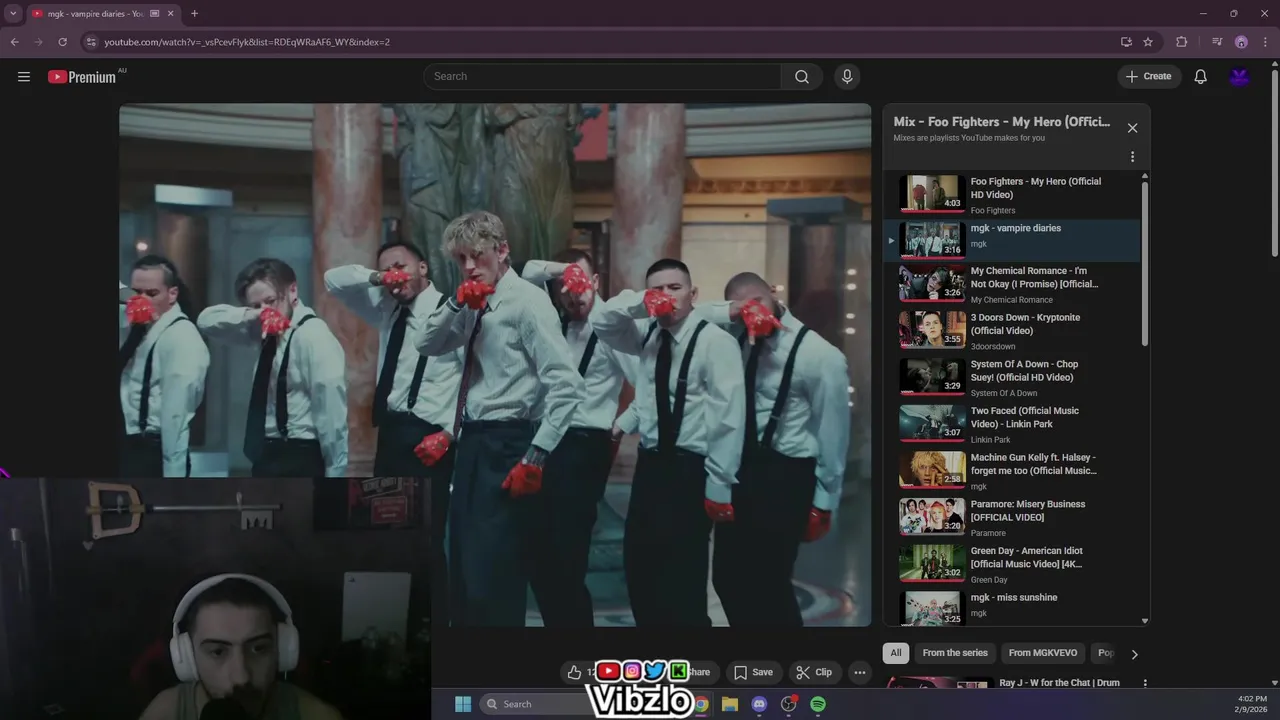Start voice search with the microphone
This screenshot has width=1280, height=720.
[847, 77]
